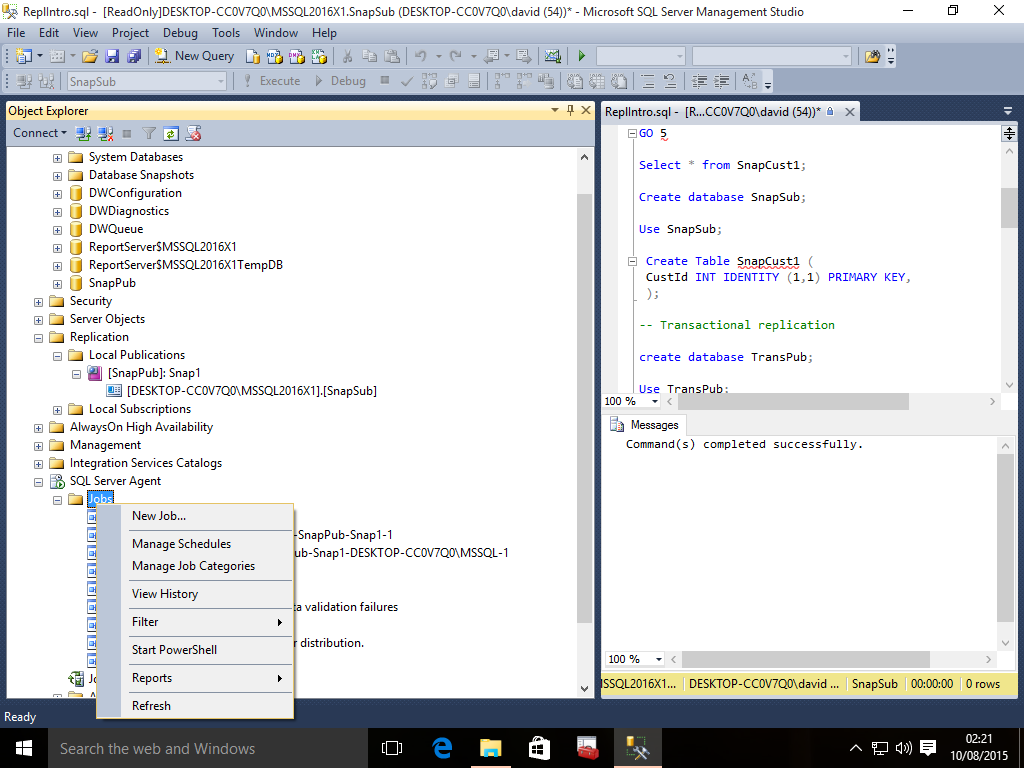This screenshot has width=1024, height=768.
Task: Click the Filter funnel icon in Object Explorer
Action: tap(149, 133)
